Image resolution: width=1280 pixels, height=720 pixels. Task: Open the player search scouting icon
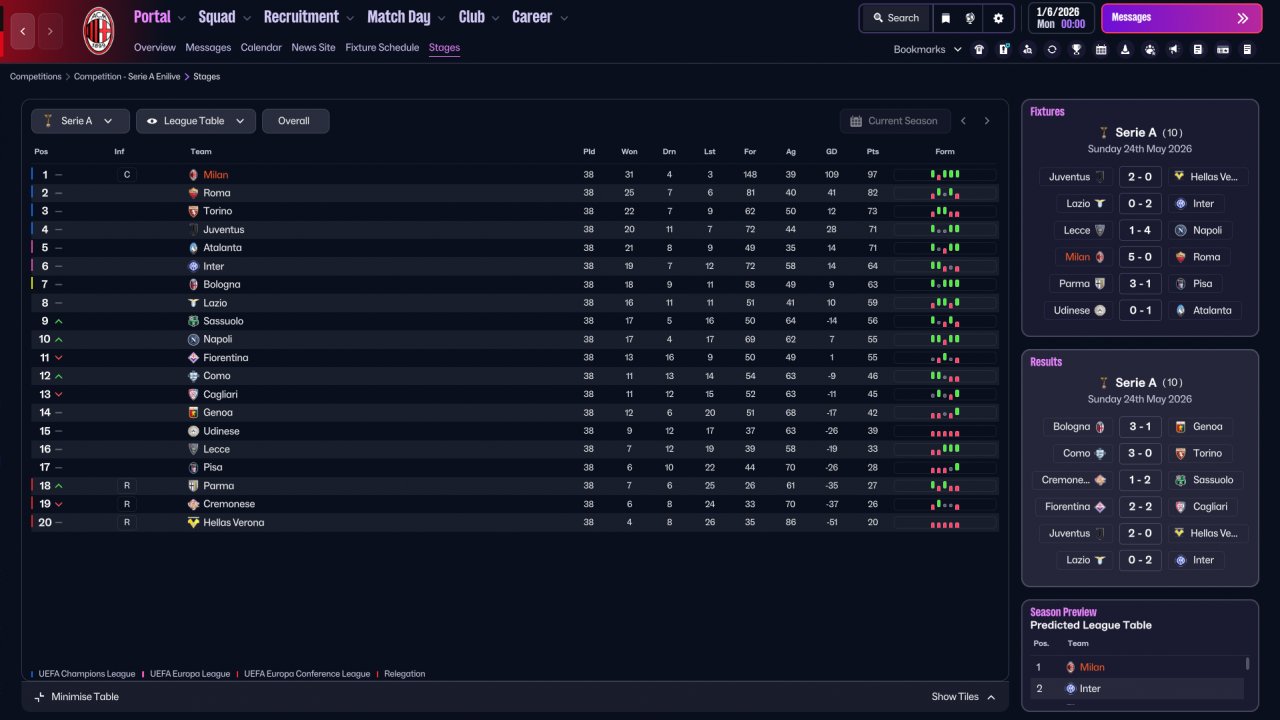pyautogui.click(x=1028, y=49)
